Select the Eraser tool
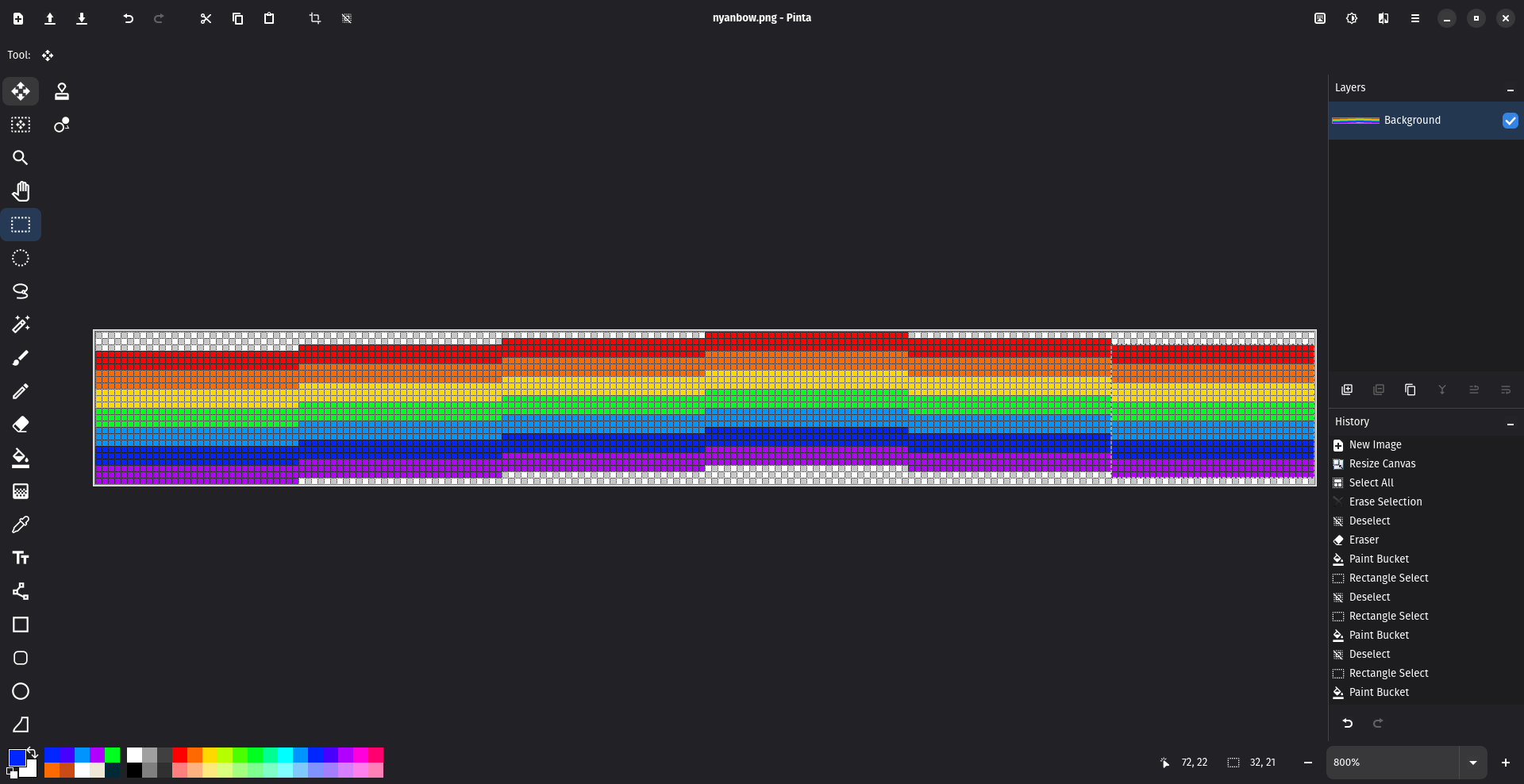 coord(21,425)
